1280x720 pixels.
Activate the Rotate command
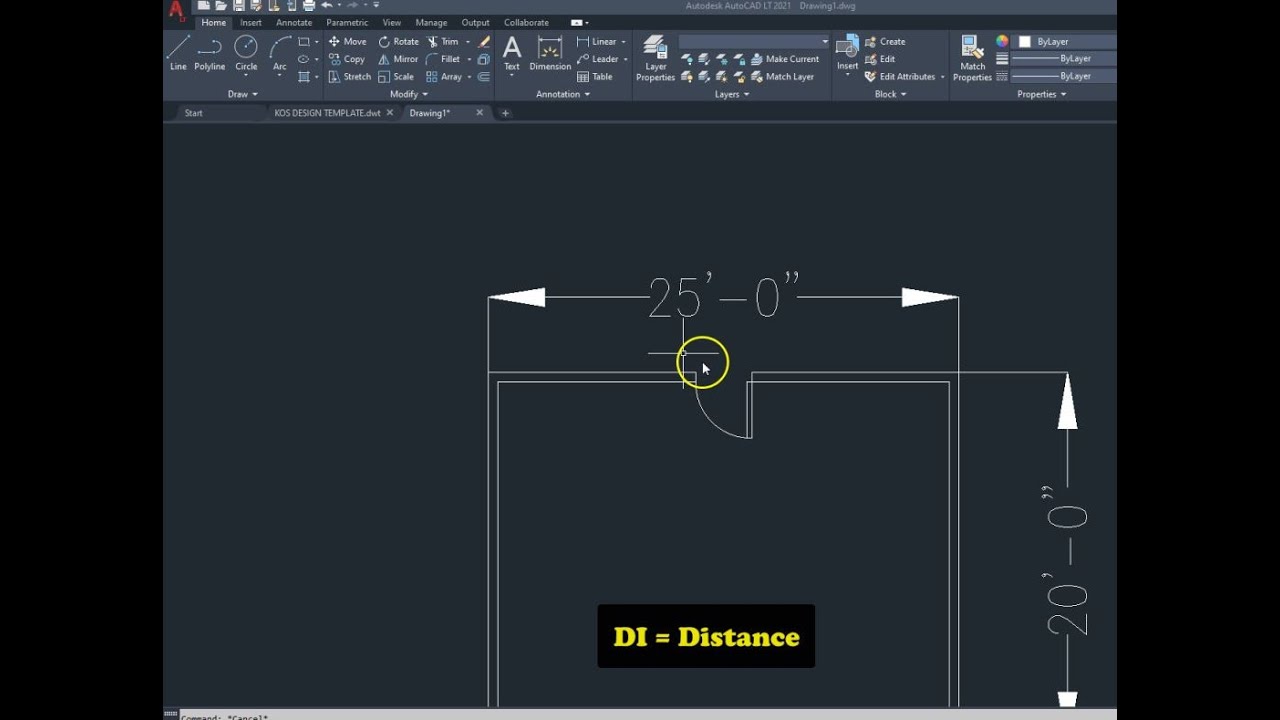pos(398,42)
